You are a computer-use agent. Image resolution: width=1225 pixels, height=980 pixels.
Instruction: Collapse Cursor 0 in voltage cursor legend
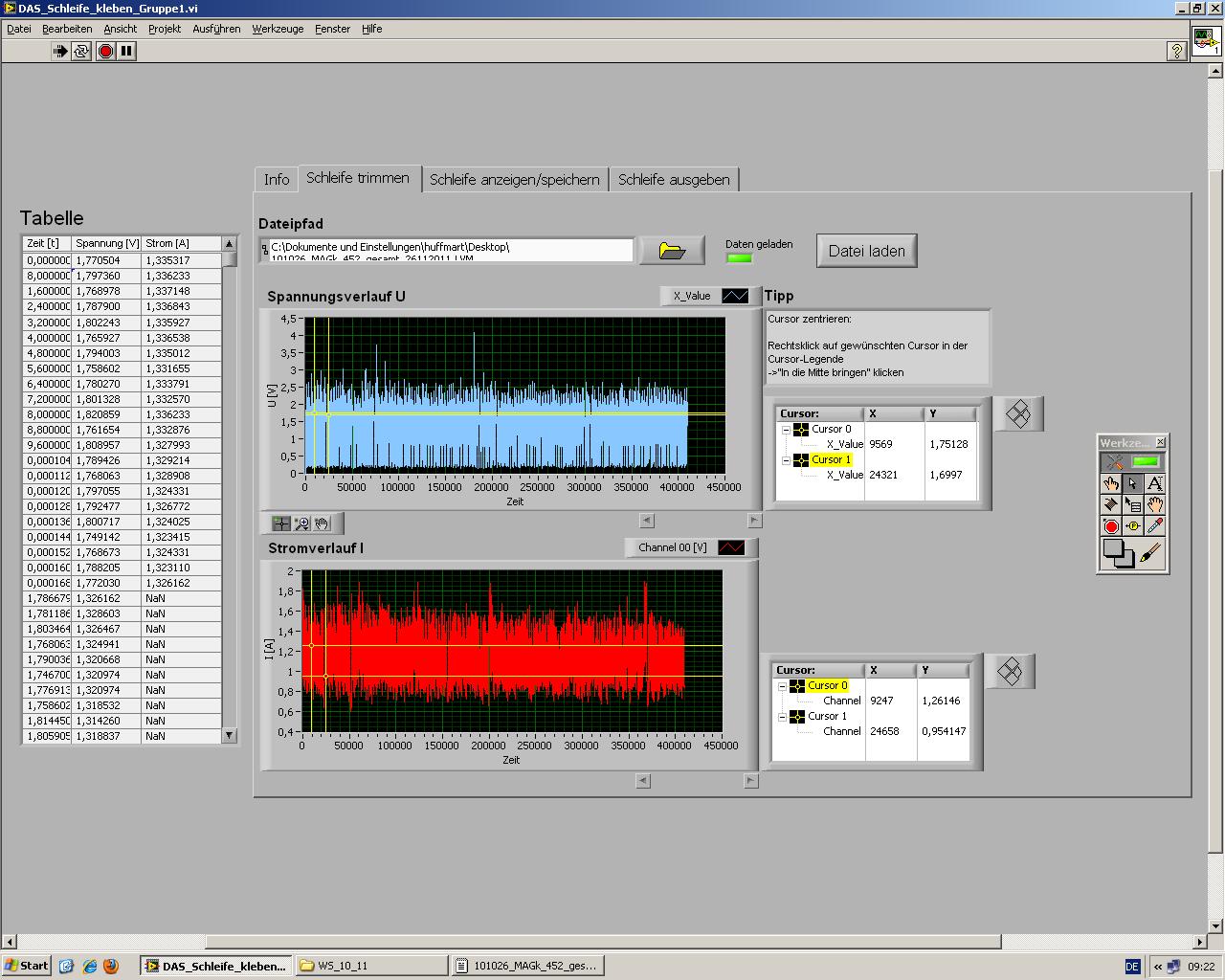tap(786, 430)
